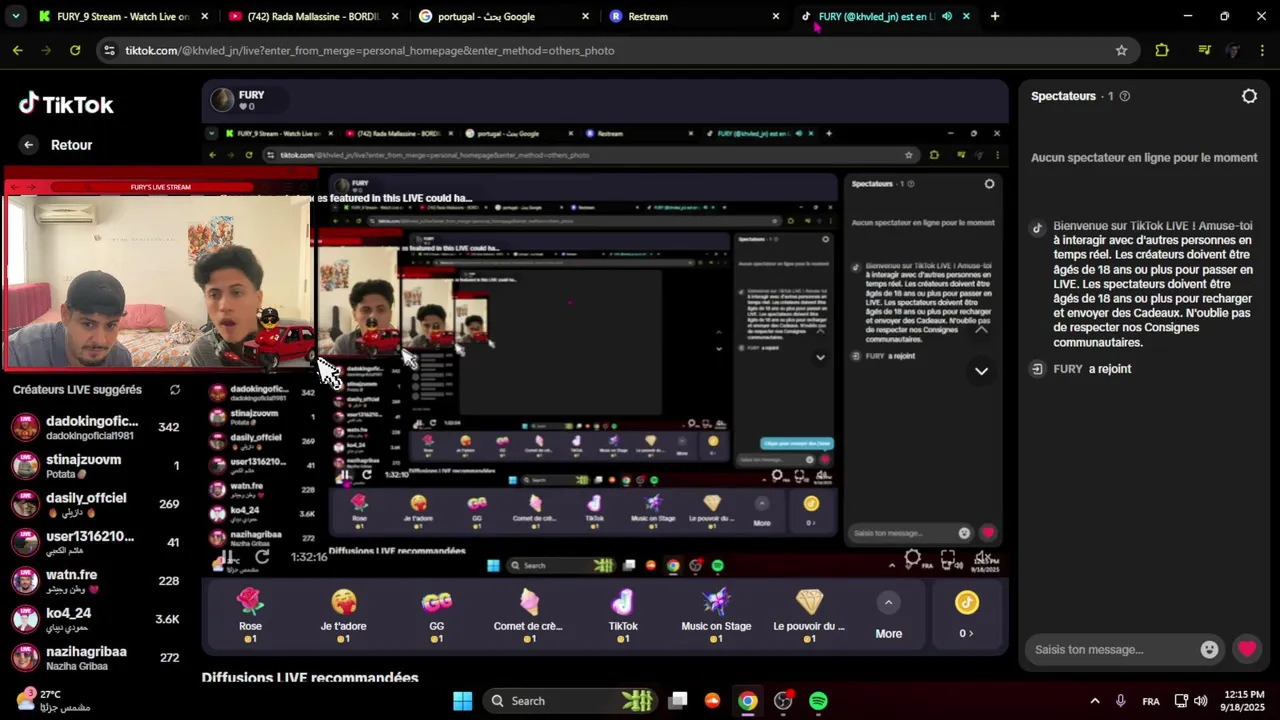
Task: Go back in Chrome browser history
Action: pyautogui.click(x=18, y=50)
